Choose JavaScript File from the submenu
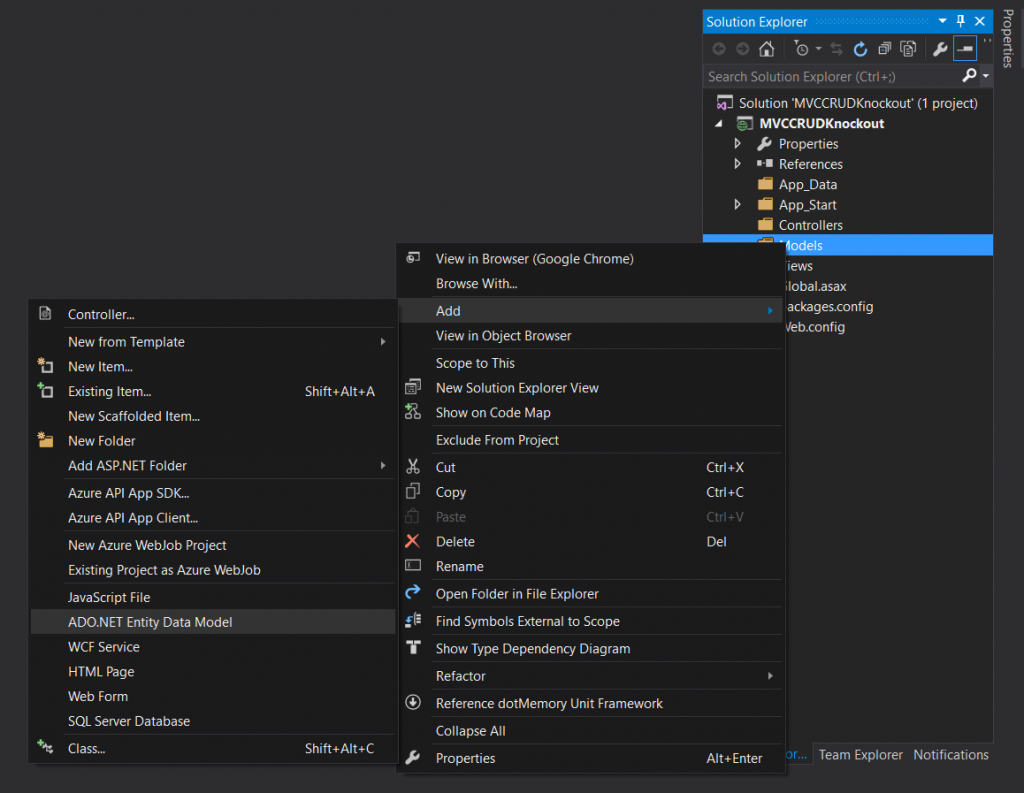Viewport: 1024px width, 793px height. pos(213,597)
